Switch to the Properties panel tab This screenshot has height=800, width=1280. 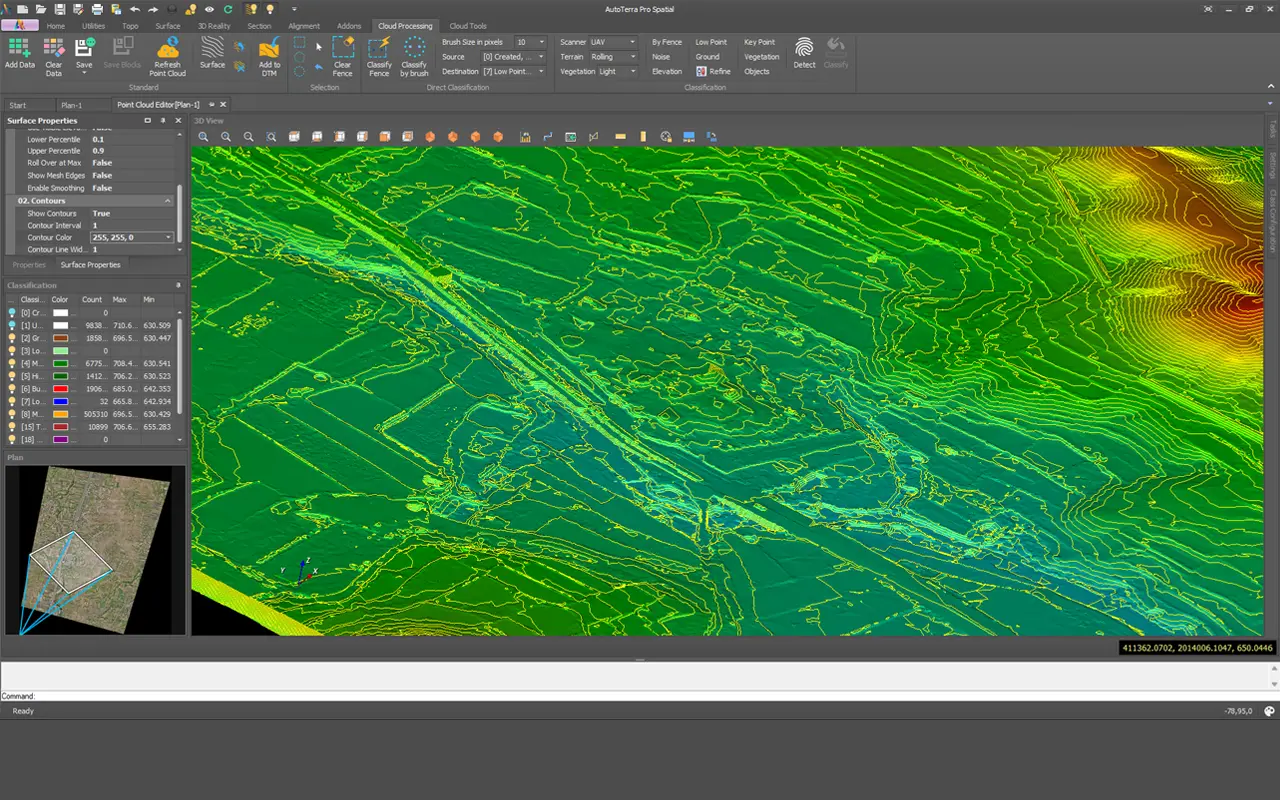[x=29, y=265]
